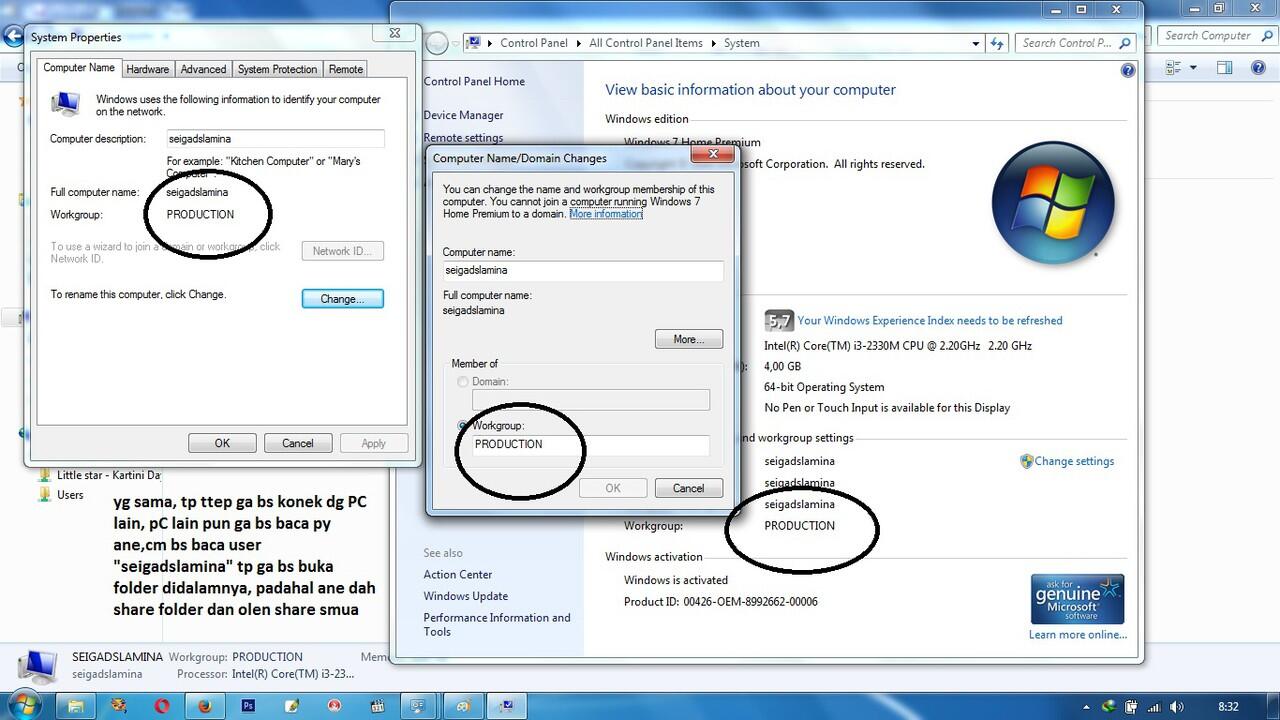Switch to the Advanced tab
1280x720 pixels.
[203, 69]
